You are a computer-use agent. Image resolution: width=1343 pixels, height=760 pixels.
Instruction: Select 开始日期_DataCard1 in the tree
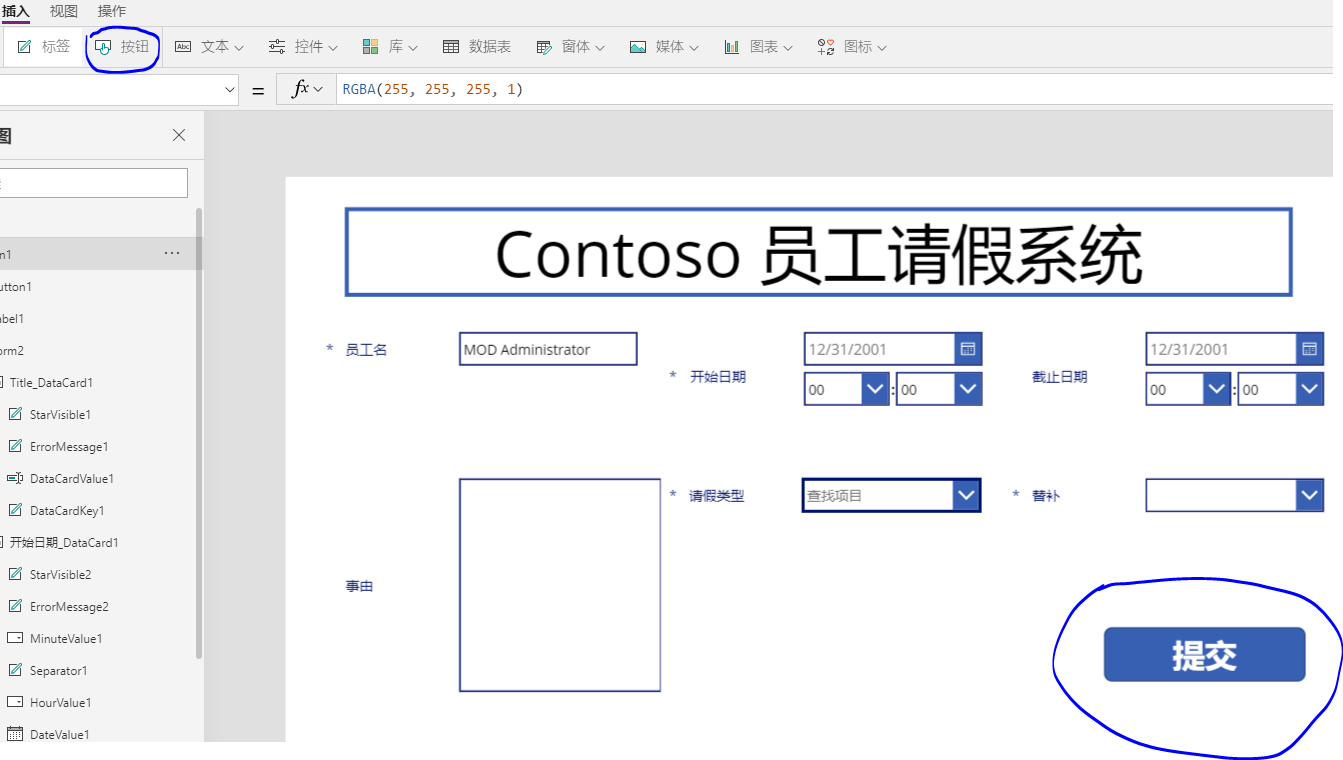click(x=64, y=543)
